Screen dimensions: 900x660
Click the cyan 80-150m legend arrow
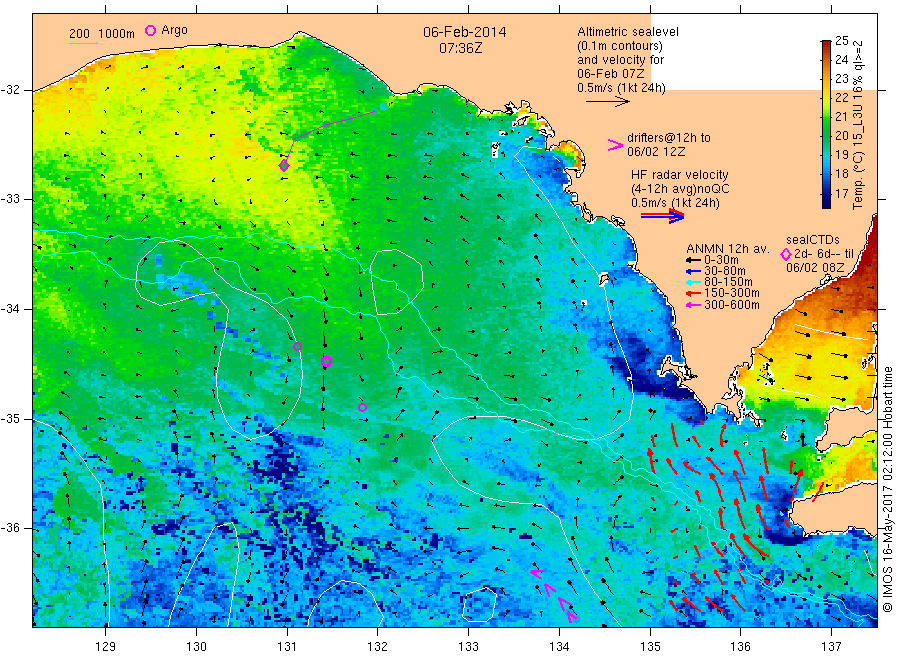(x=693, y=282)
